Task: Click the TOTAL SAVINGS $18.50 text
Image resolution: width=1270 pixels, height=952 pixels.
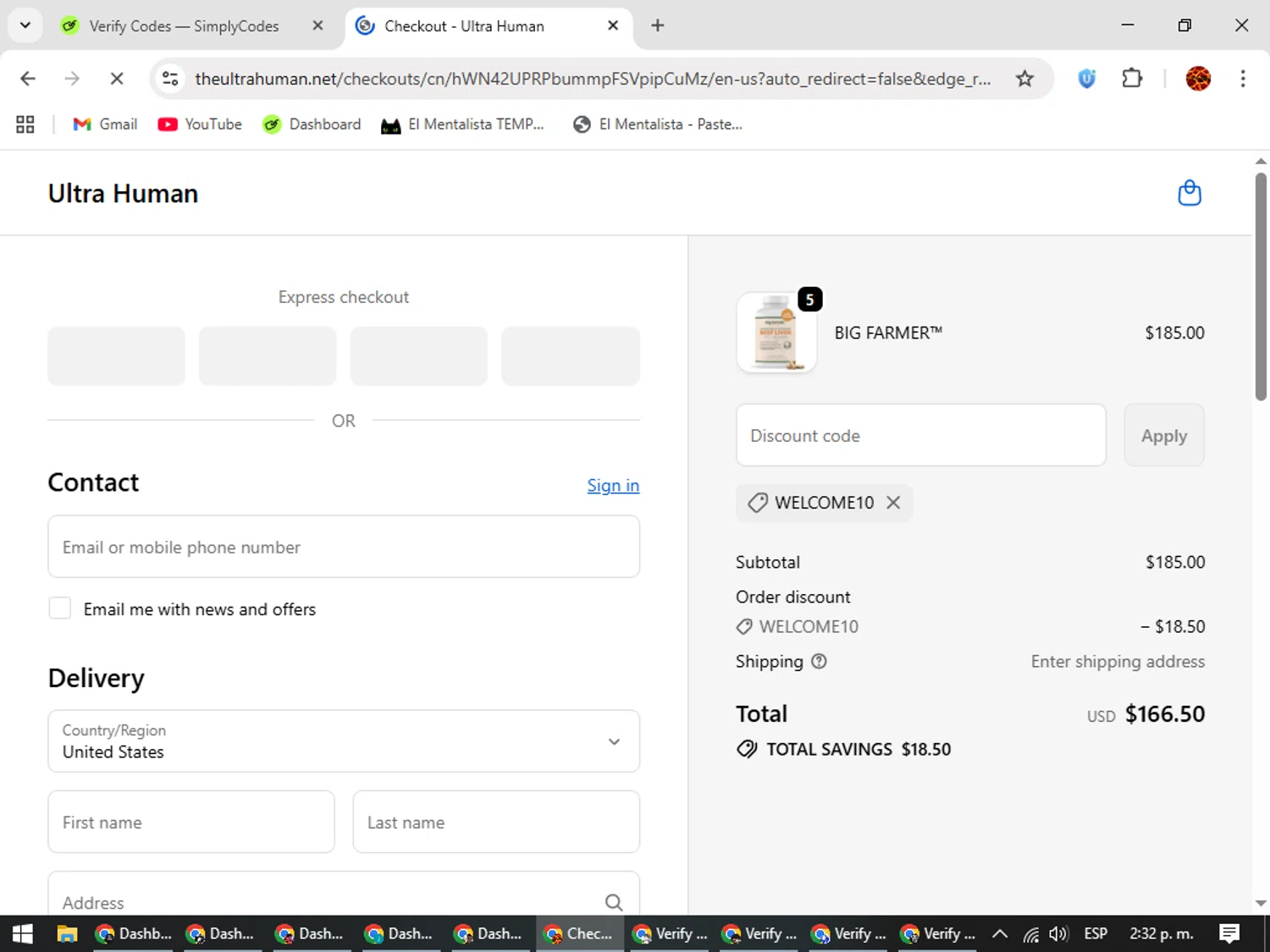Action: click(x=859, y=749)
